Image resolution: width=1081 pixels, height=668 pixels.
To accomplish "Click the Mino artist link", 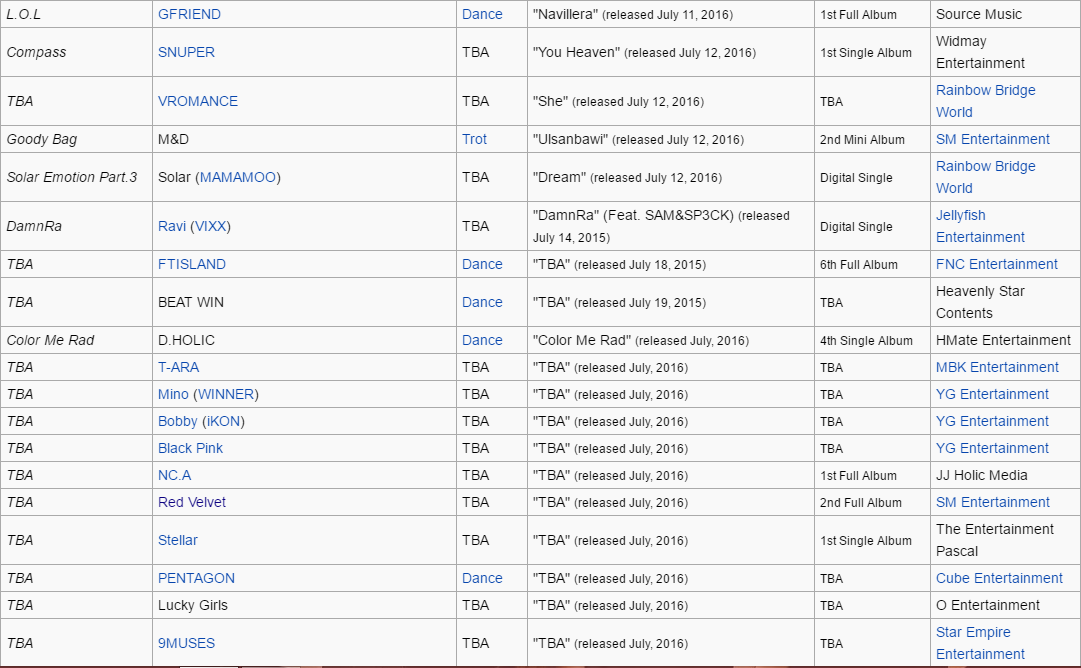I will 173,394.
